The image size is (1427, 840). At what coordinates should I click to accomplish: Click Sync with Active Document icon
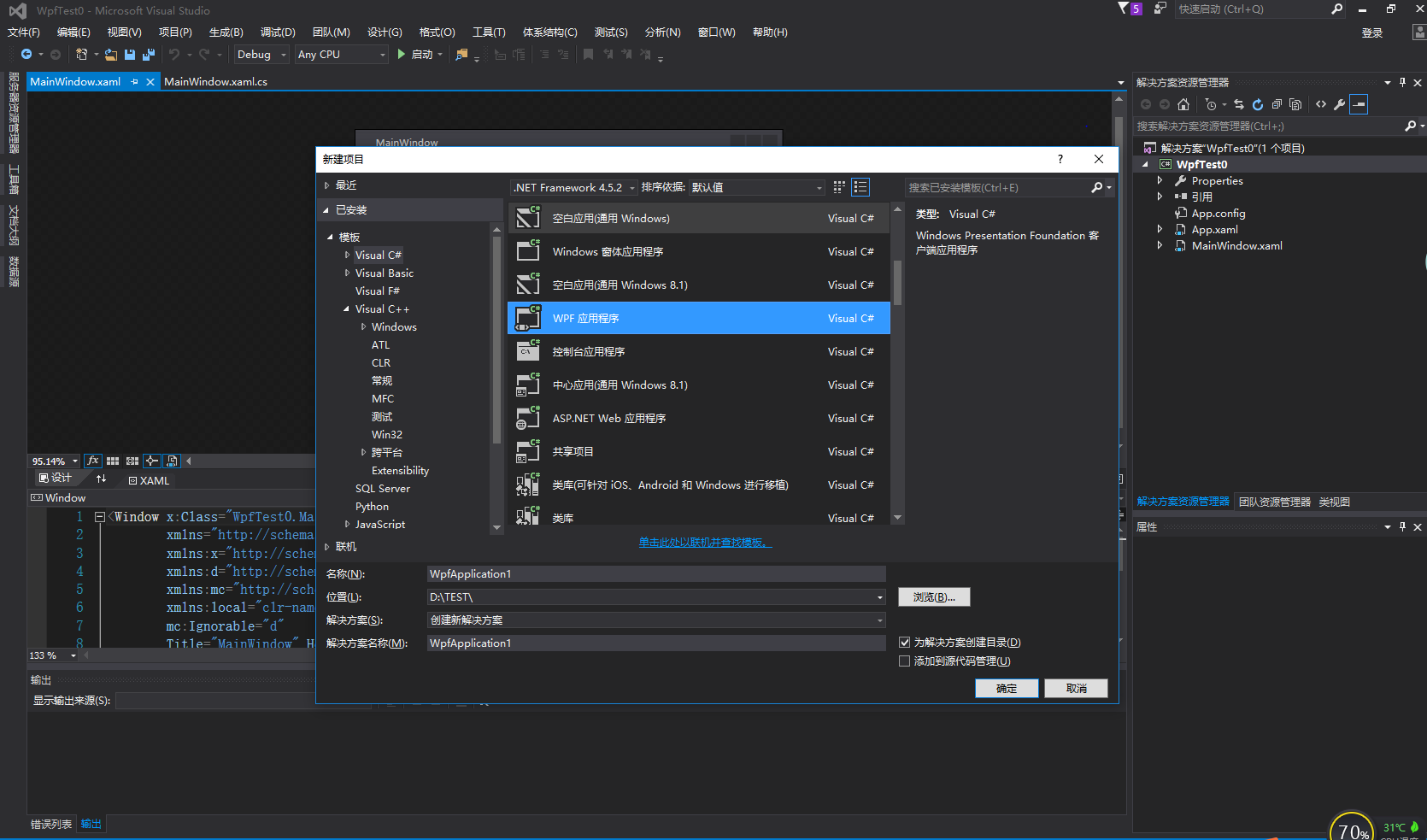(1239, 104)
